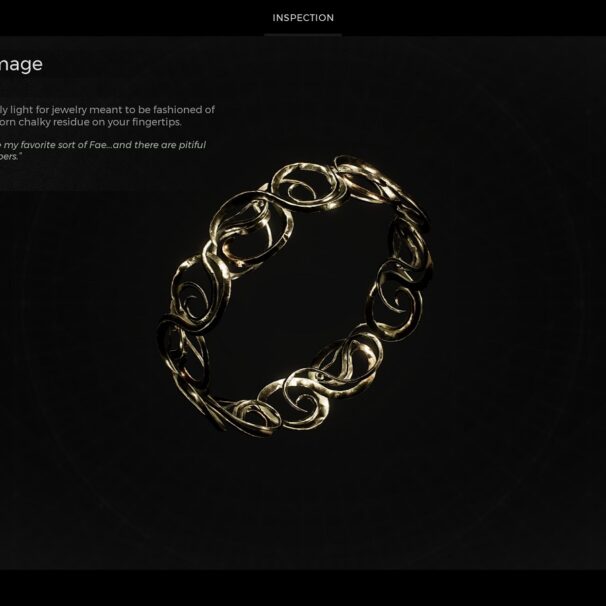Click the rightmost swirl link of the ring

(x=410, y=247)
